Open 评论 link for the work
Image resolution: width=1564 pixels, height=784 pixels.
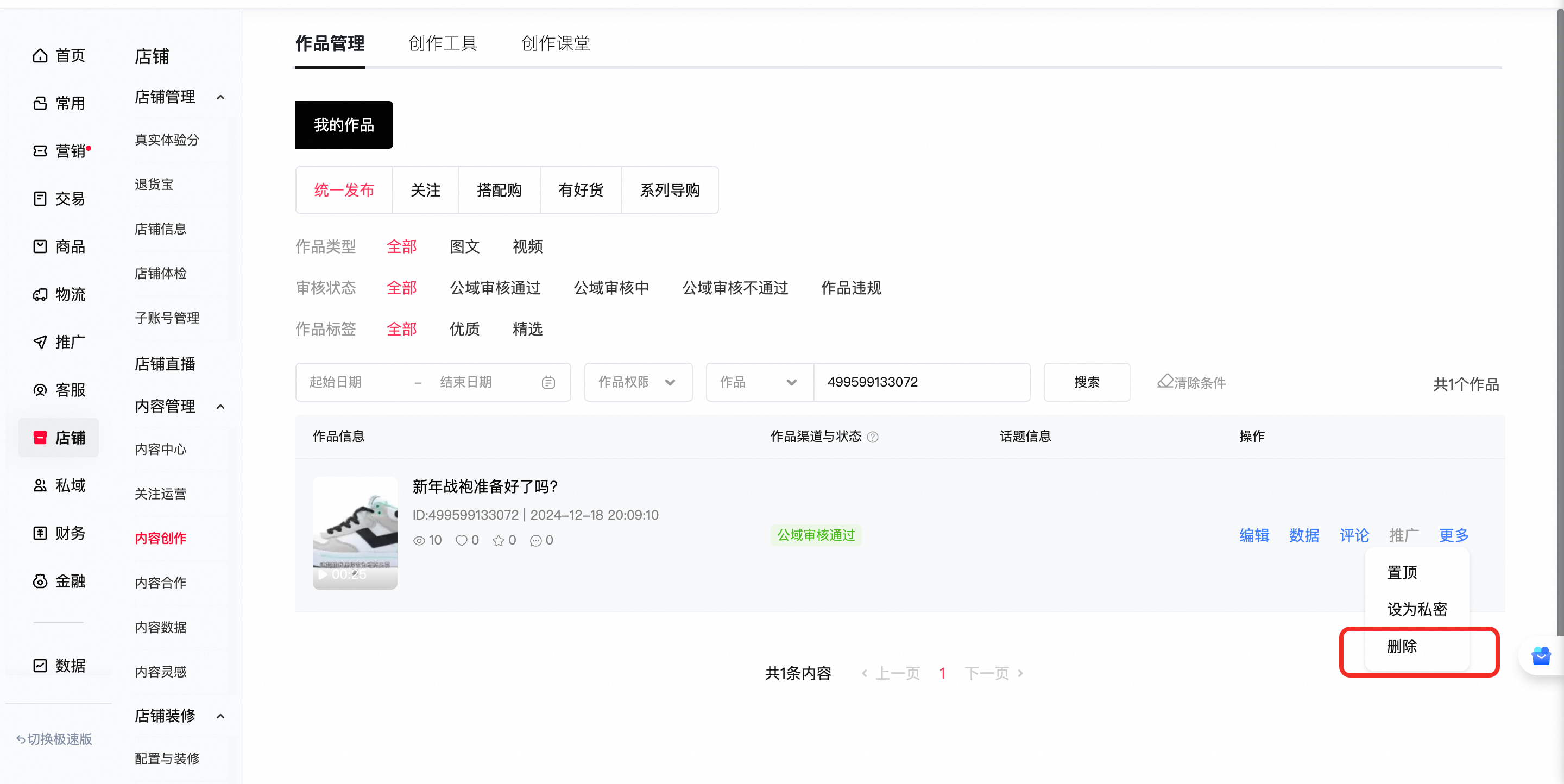pos(1354,535)
